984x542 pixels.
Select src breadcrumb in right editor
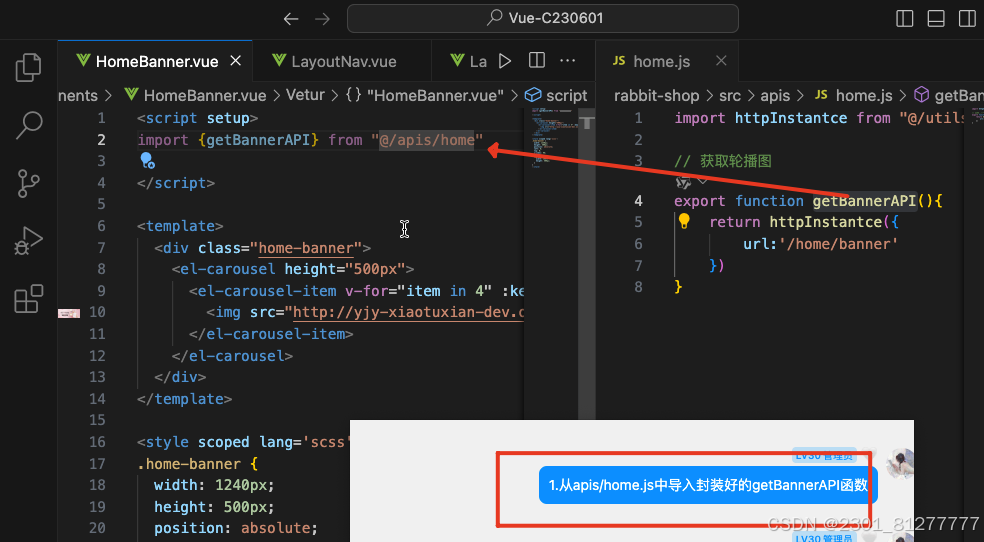(730, 95)
